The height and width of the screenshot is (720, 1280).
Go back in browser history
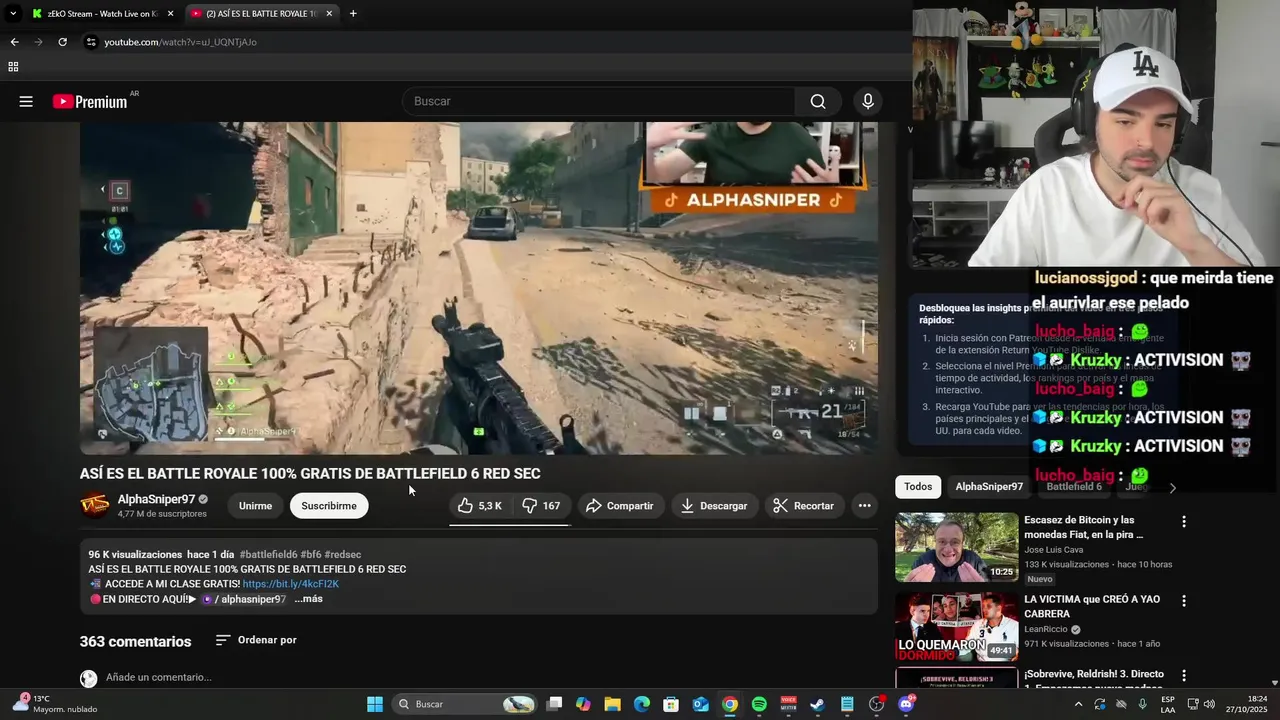tap(14, 42)
